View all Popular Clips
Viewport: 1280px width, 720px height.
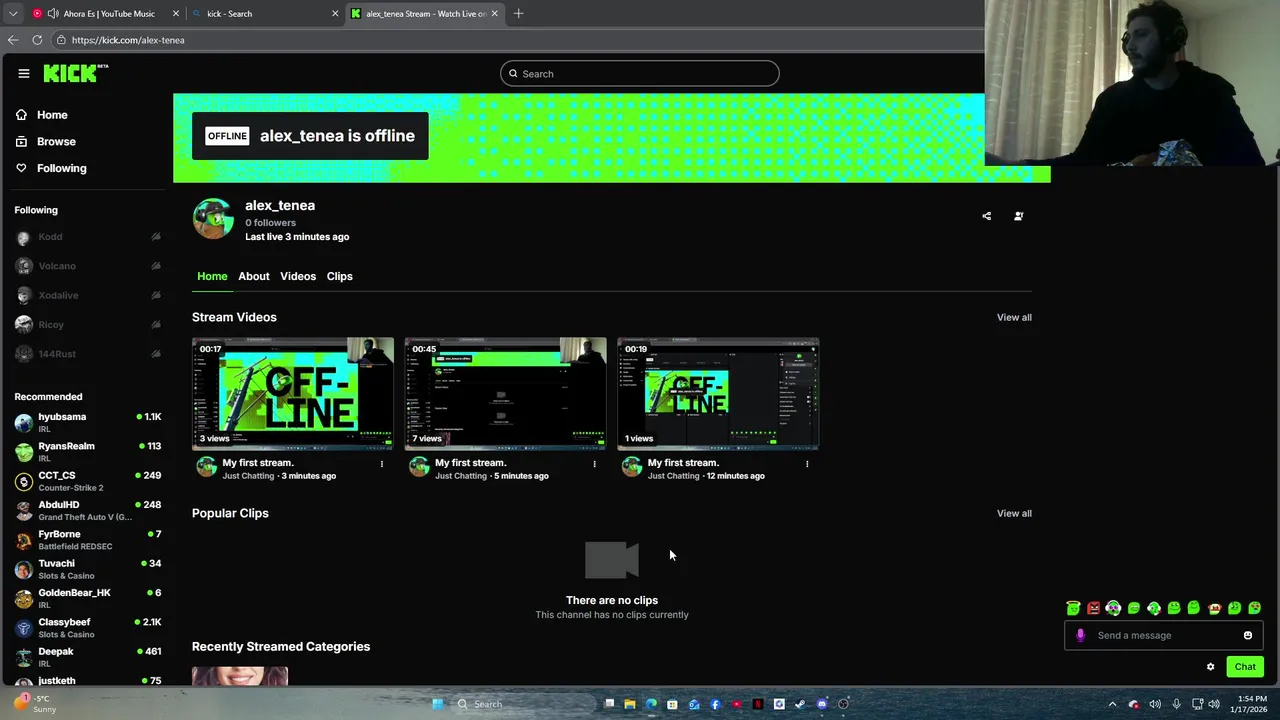pyautogui.click(x=1014, y=513)
